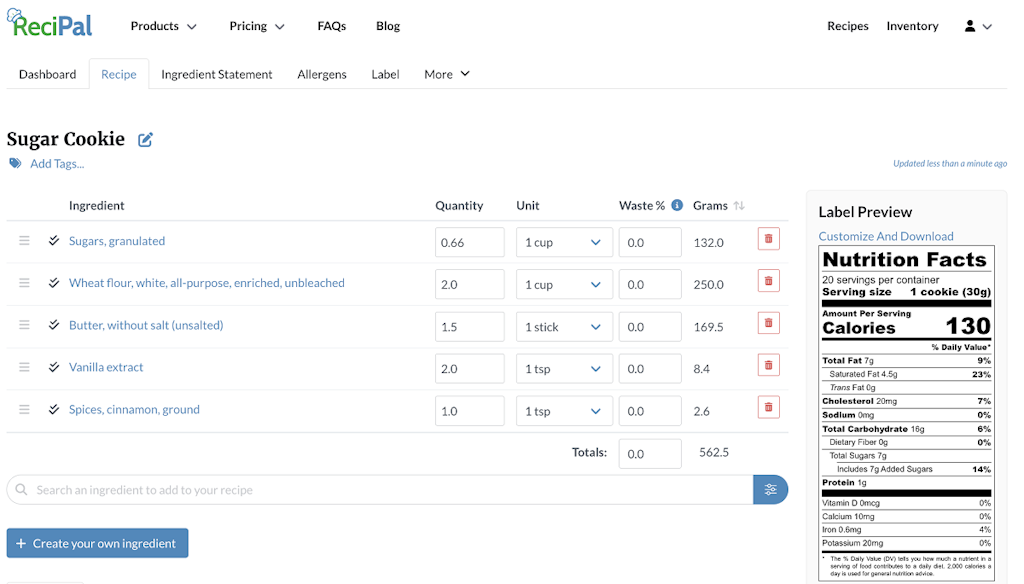Screen dimensions: 1024x584
Task: Open the More dropdown tab
Action: click(x=446, y=74)
